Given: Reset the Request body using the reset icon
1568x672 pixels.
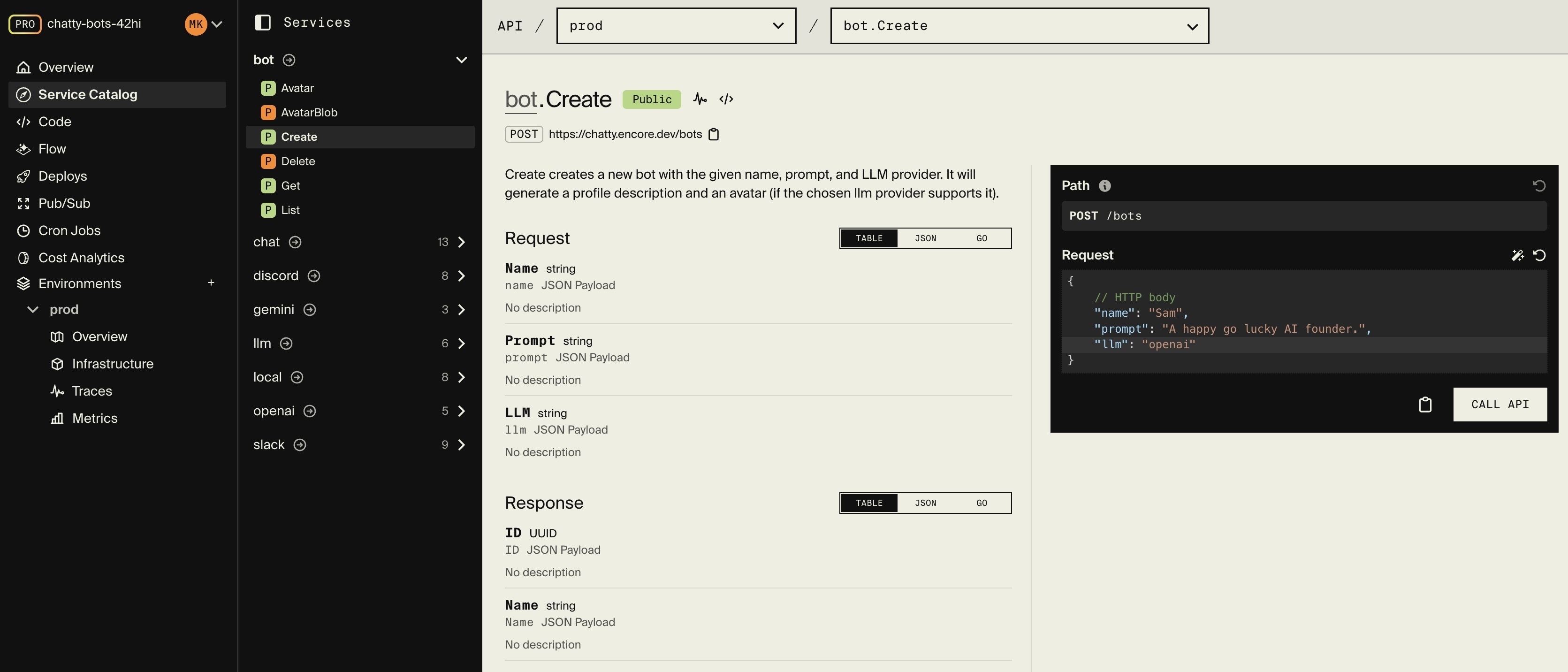Looking at the screenshot, I should coord(1539,255).
